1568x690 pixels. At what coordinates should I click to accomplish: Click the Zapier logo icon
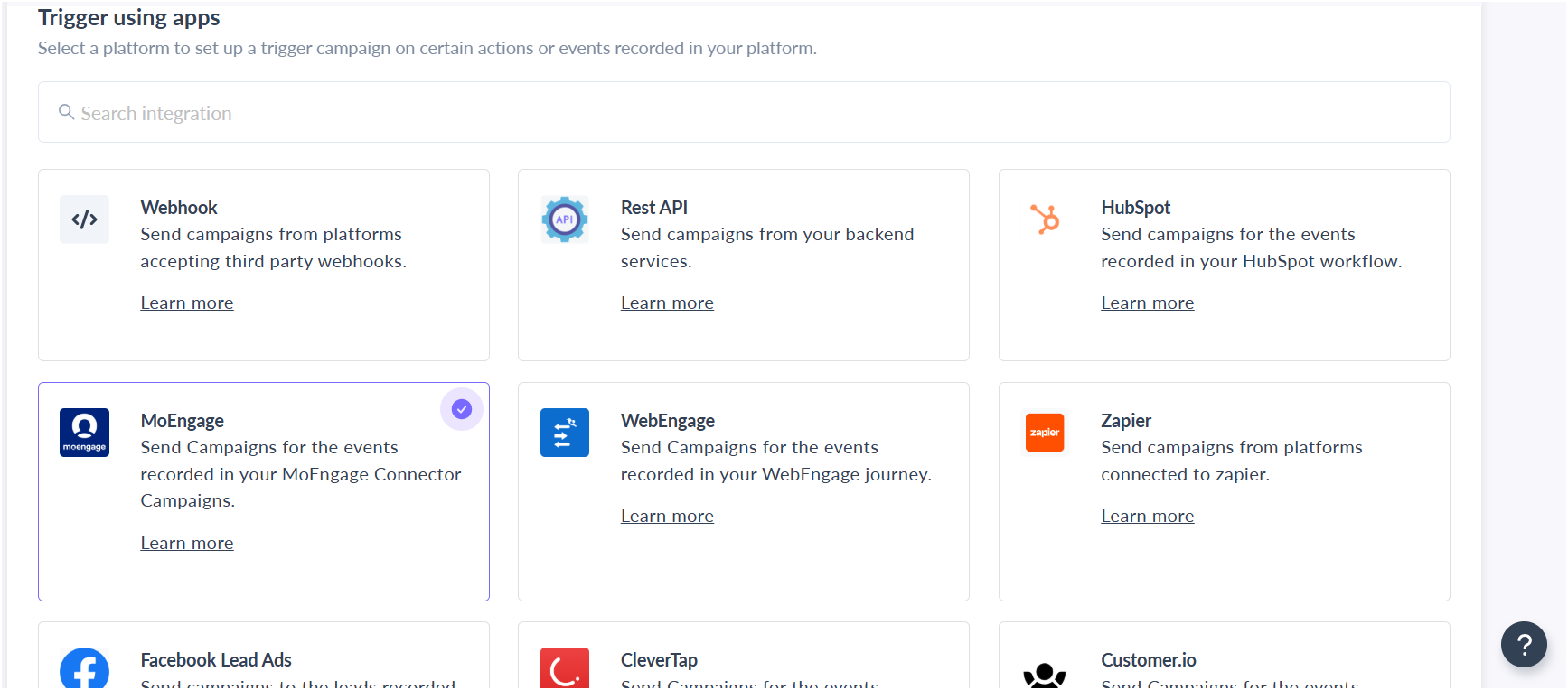pyautogui.click(x=1045, y=433)
